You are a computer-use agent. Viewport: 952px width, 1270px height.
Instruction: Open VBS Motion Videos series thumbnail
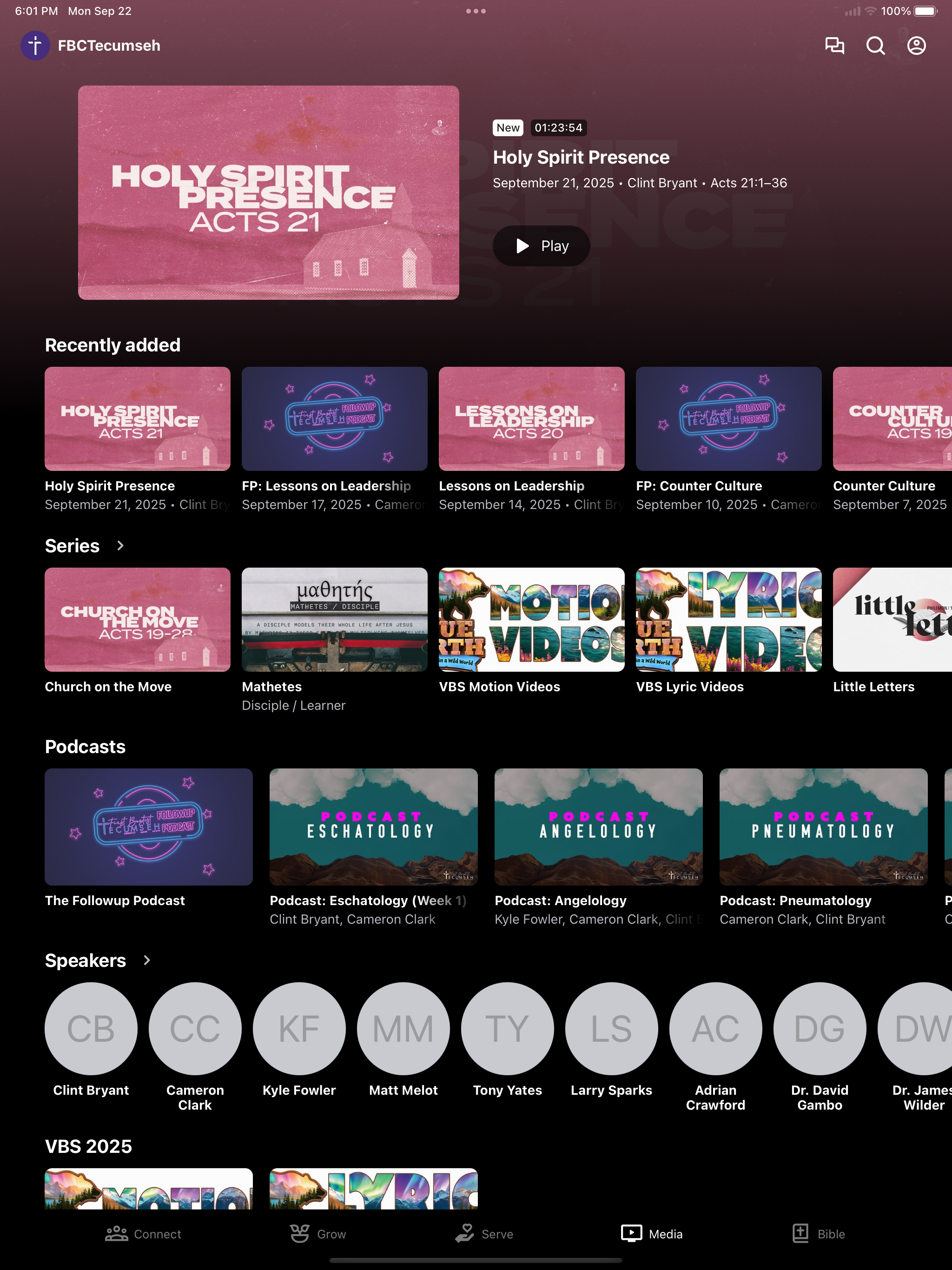(x=532, y=620)
